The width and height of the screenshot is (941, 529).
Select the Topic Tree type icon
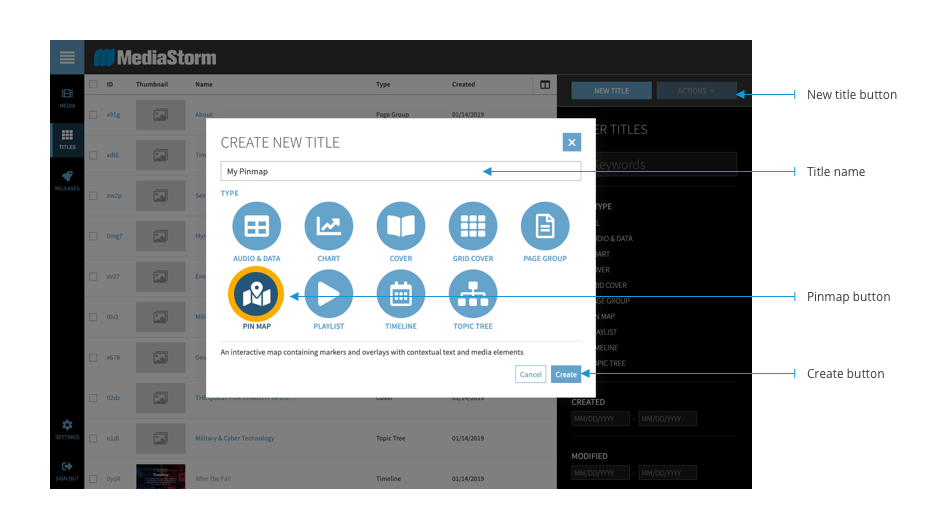tap(473, 293)
